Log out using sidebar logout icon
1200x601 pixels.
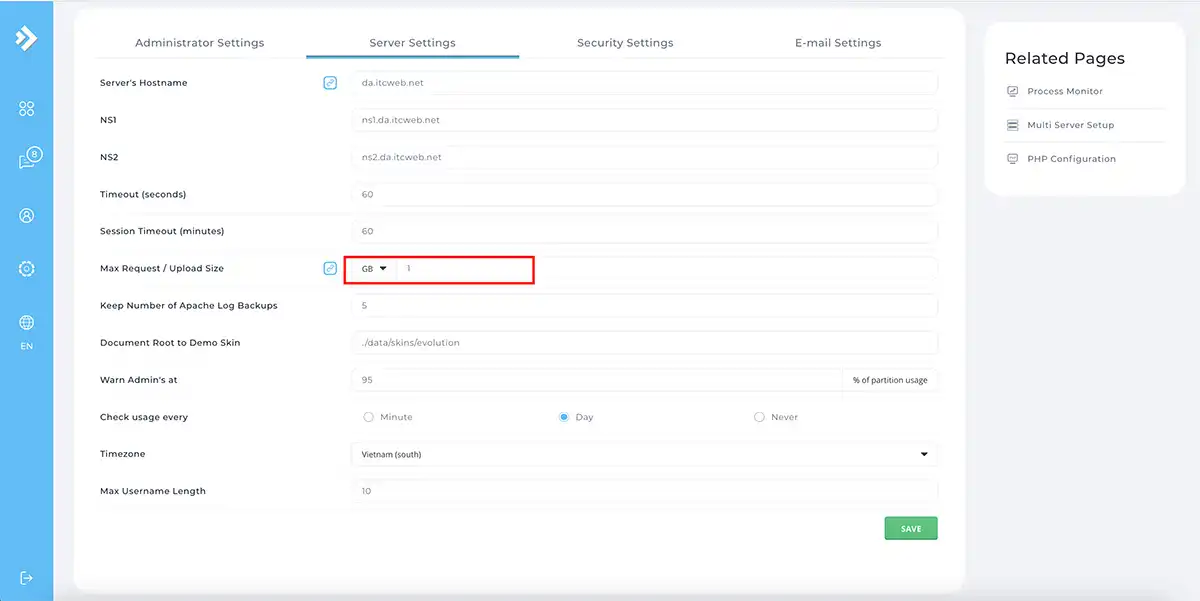[26, 578]
